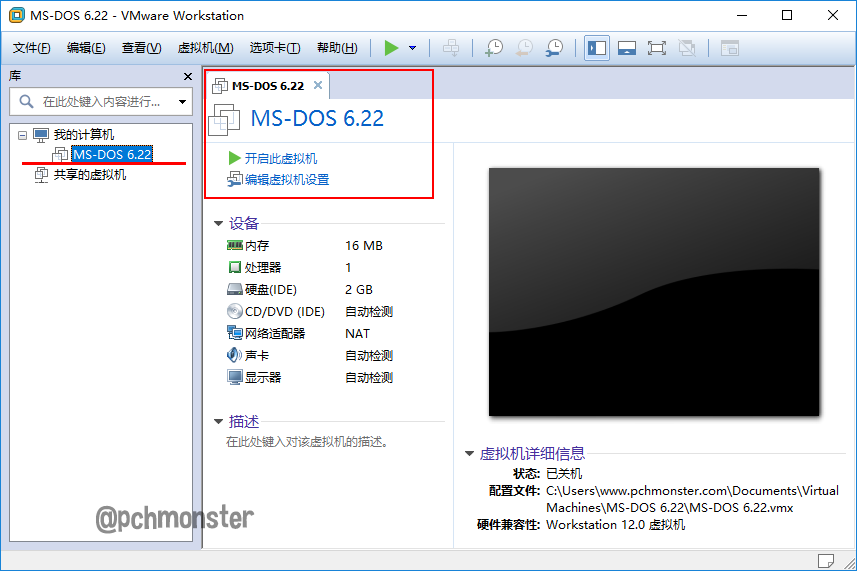This screenshot has height=571, width=857.
Task: Collapse the 描述 section
Action: (x=219, y=421)
